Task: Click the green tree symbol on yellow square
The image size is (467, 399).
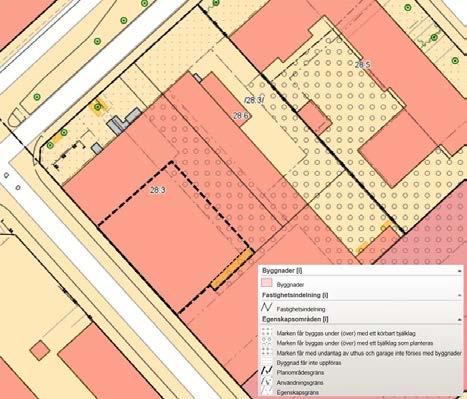Action: pyautogui.click(x=97, y=107)
